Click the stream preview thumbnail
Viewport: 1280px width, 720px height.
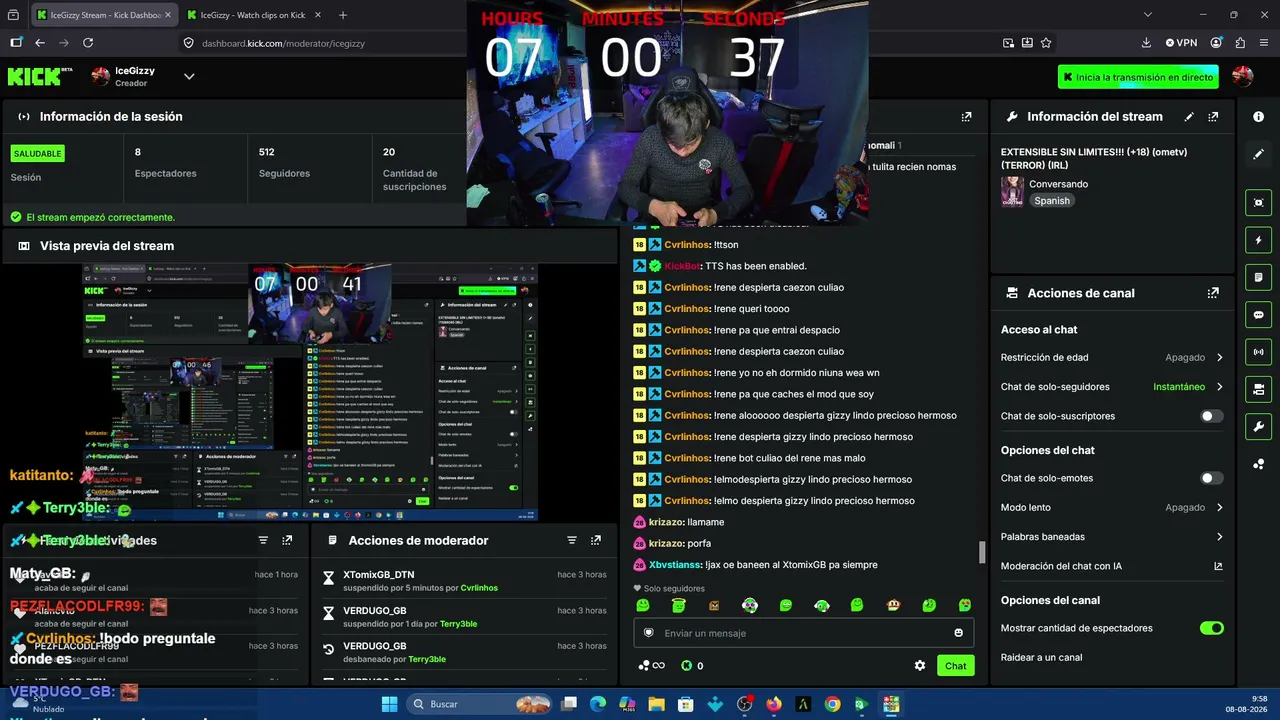[x=310, y=392]
